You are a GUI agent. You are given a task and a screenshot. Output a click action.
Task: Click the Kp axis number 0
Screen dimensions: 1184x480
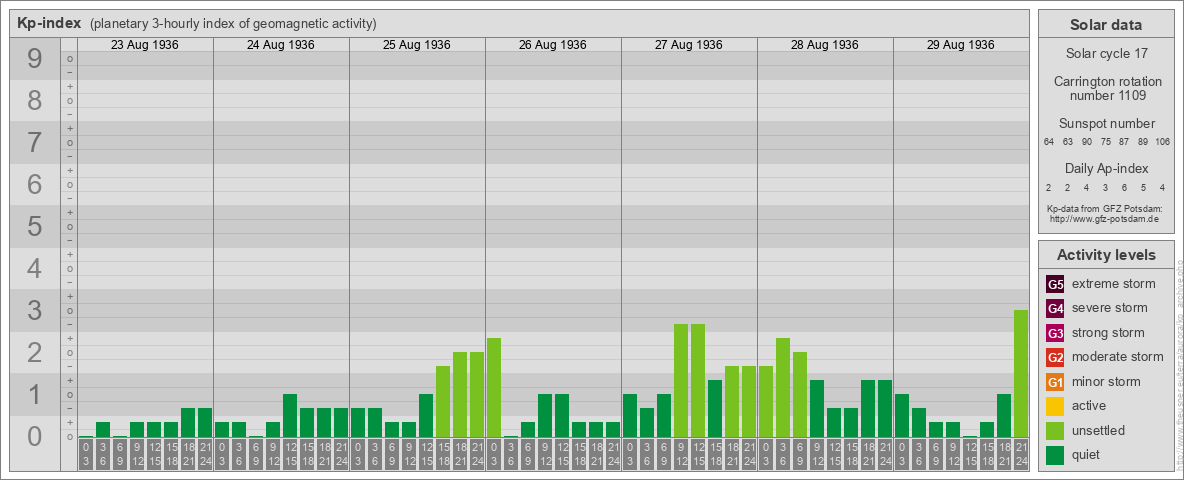(35, 436)
